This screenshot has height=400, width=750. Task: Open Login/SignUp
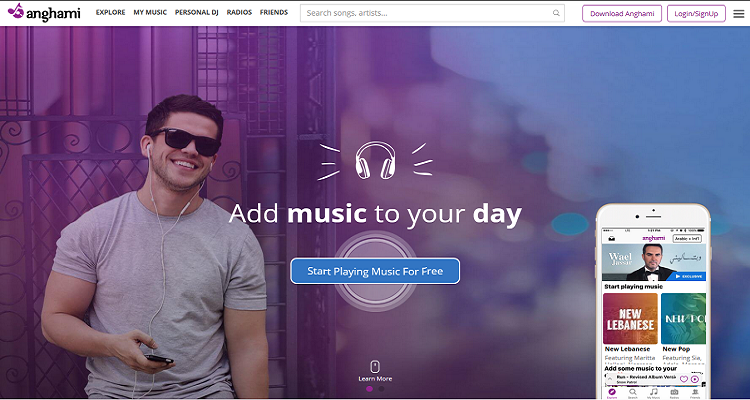pyautogui.click(x=696, y=13)
